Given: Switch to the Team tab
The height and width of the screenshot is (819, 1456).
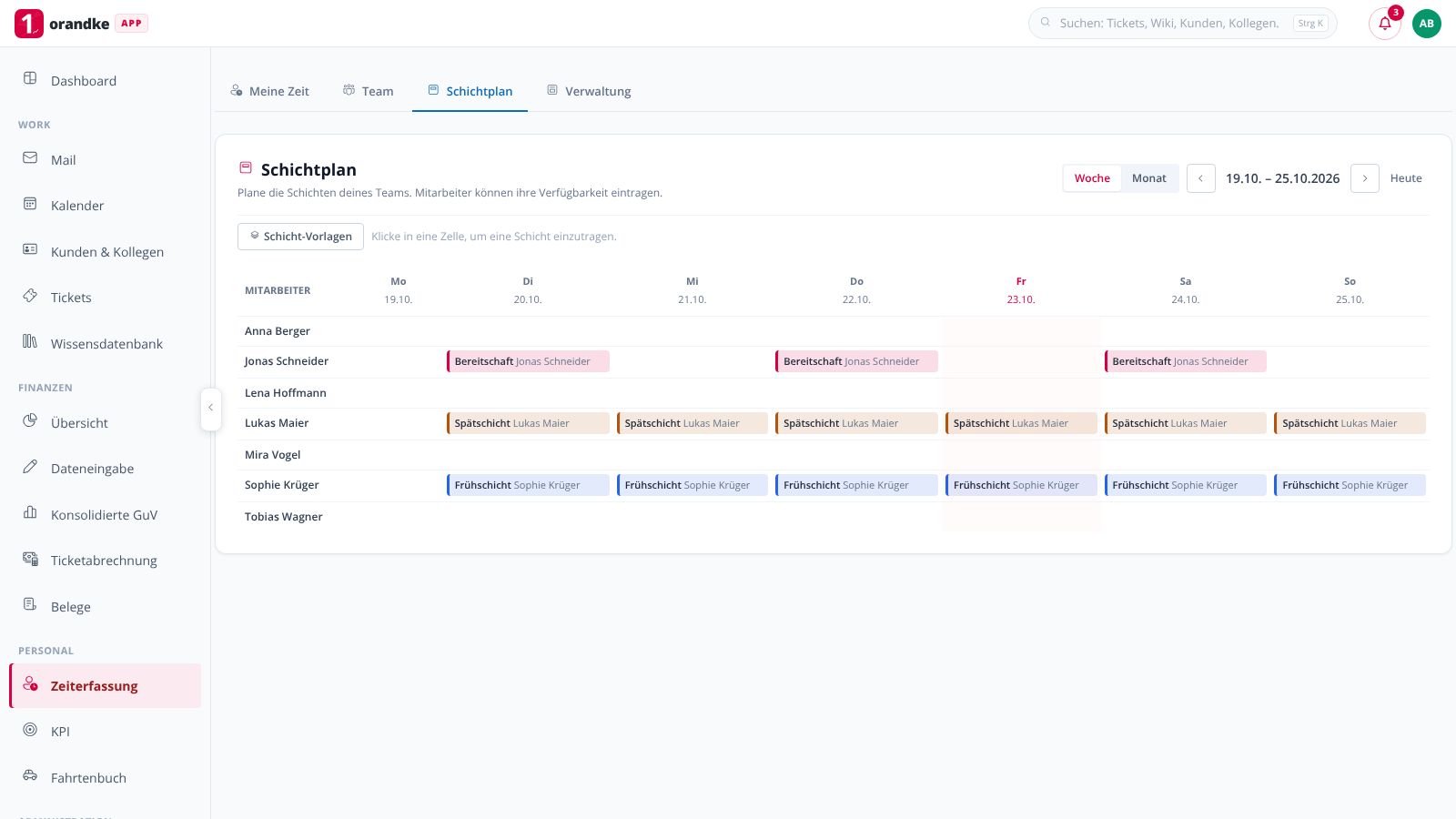Looking at the screenshot, I should pos(369,91).
